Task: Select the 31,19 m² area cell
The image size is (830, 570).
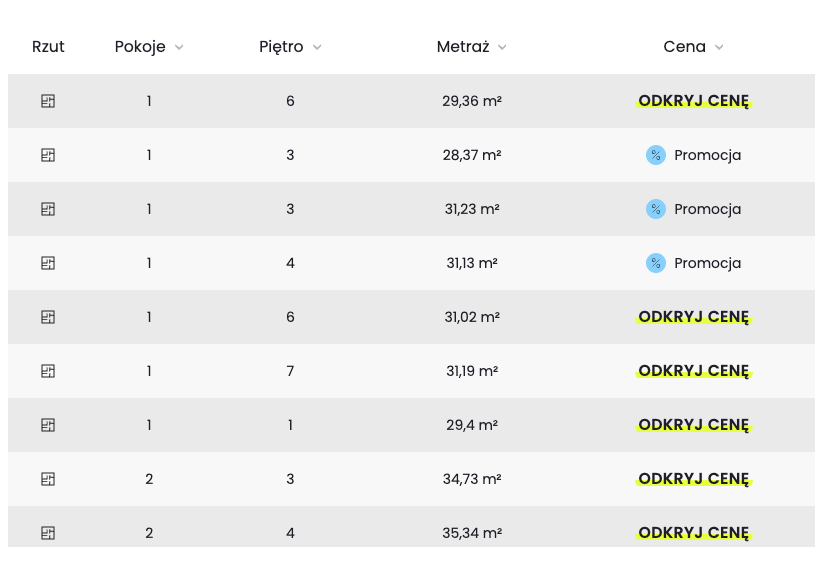Action: pos(472,371)
